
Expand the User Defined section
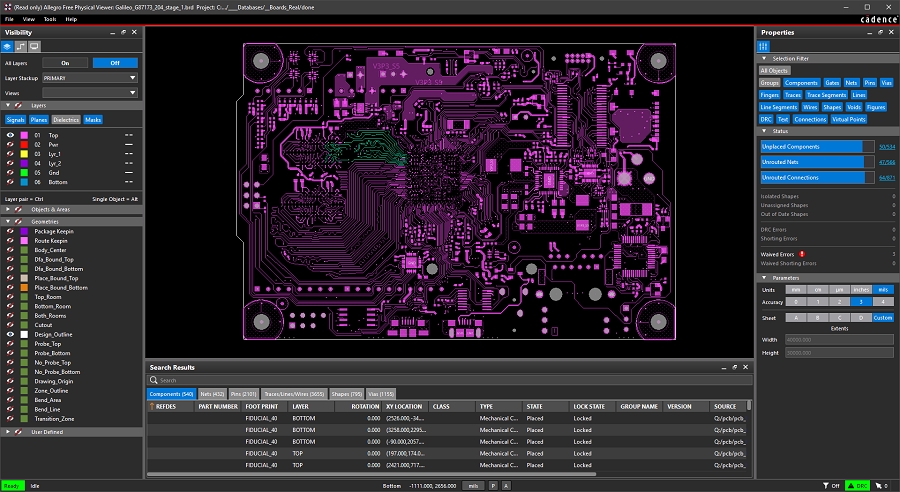(8, 432)
